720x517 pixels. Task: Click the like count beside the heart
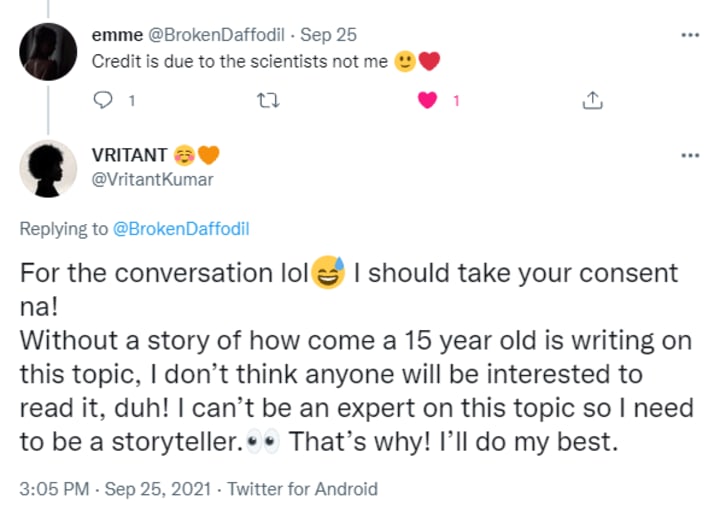[456, 100]
